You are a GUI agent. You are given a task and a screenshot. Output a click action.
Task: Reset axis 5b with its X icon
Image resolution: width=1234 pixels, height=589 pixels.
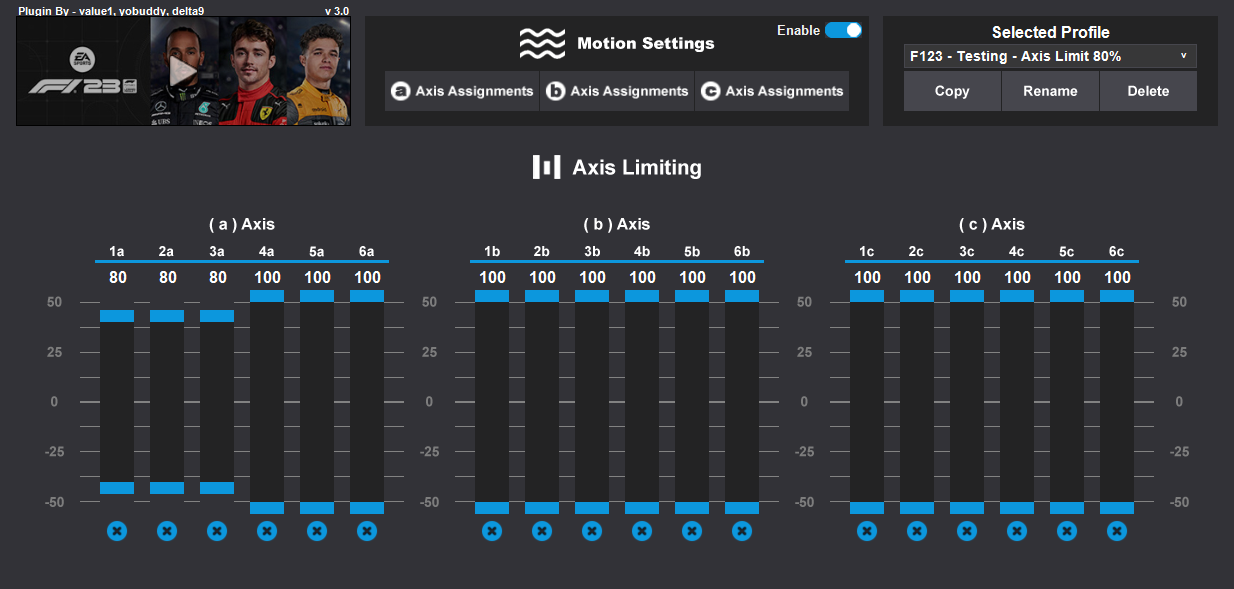[692, 531]
